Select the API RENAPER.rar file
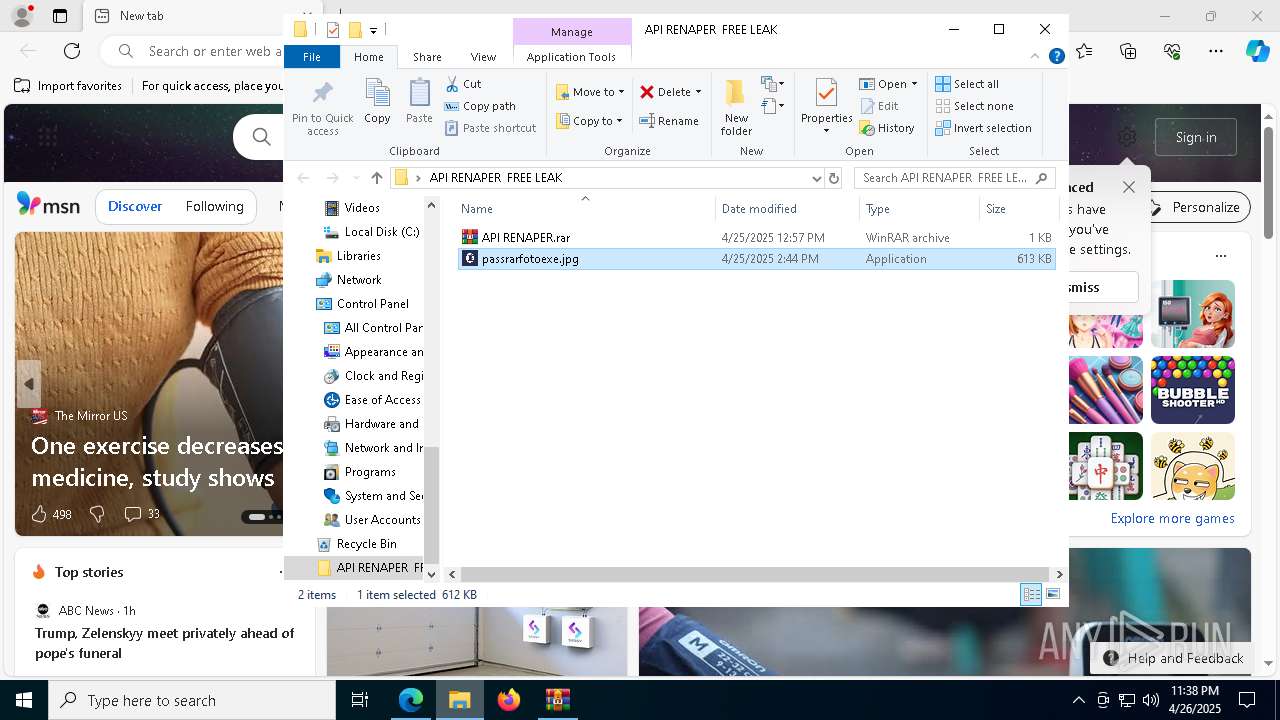Image resolution: width=1280 pixels, height=720 pixels. (757, 238)
